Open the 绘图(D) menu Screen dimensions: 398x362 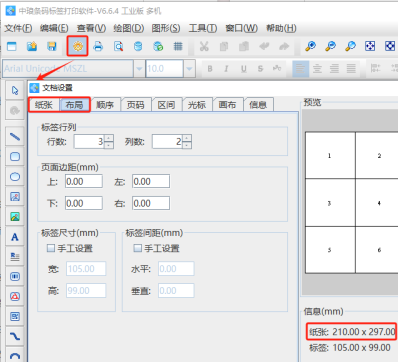[129, 28]
